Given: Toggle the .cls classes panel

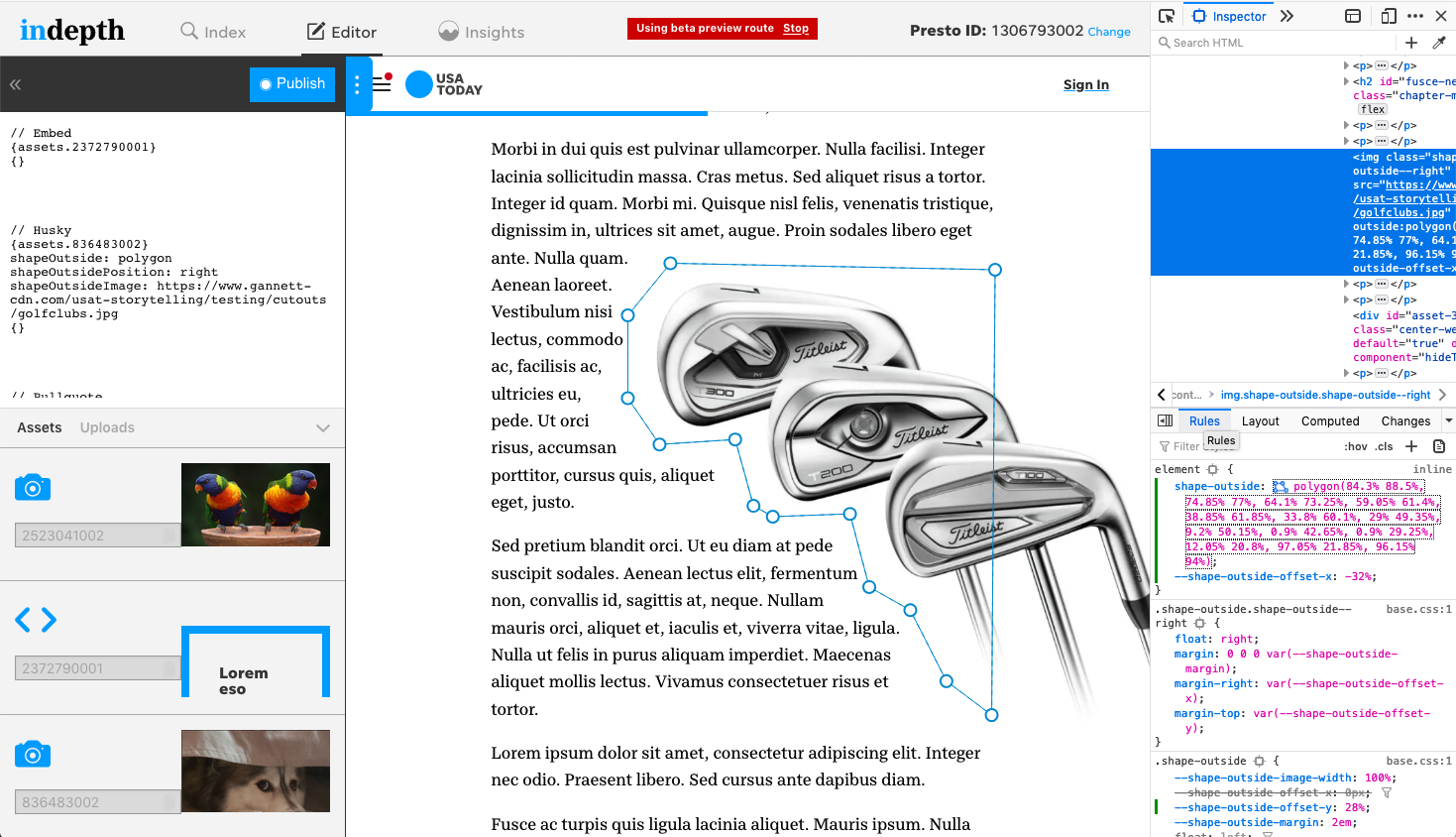Looking at the screenshot, I should [1385, 446].
